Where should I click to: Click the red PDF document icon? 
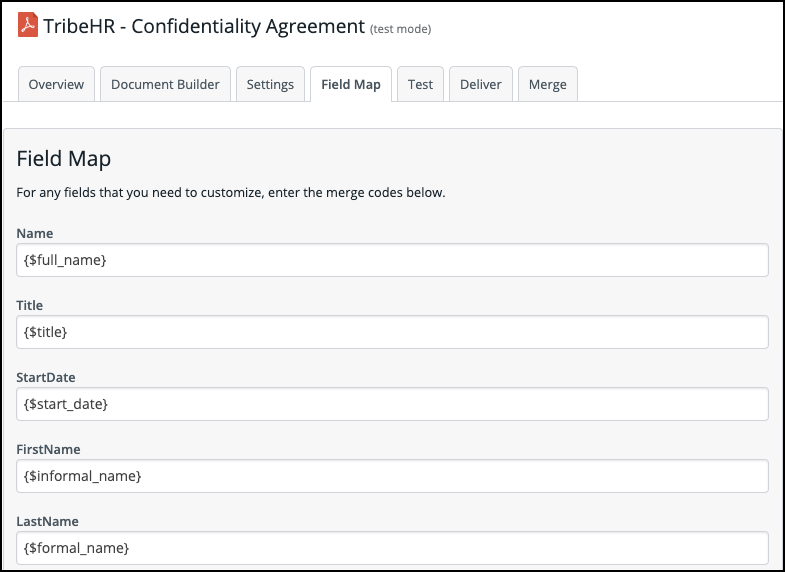(x=28, y=25)
